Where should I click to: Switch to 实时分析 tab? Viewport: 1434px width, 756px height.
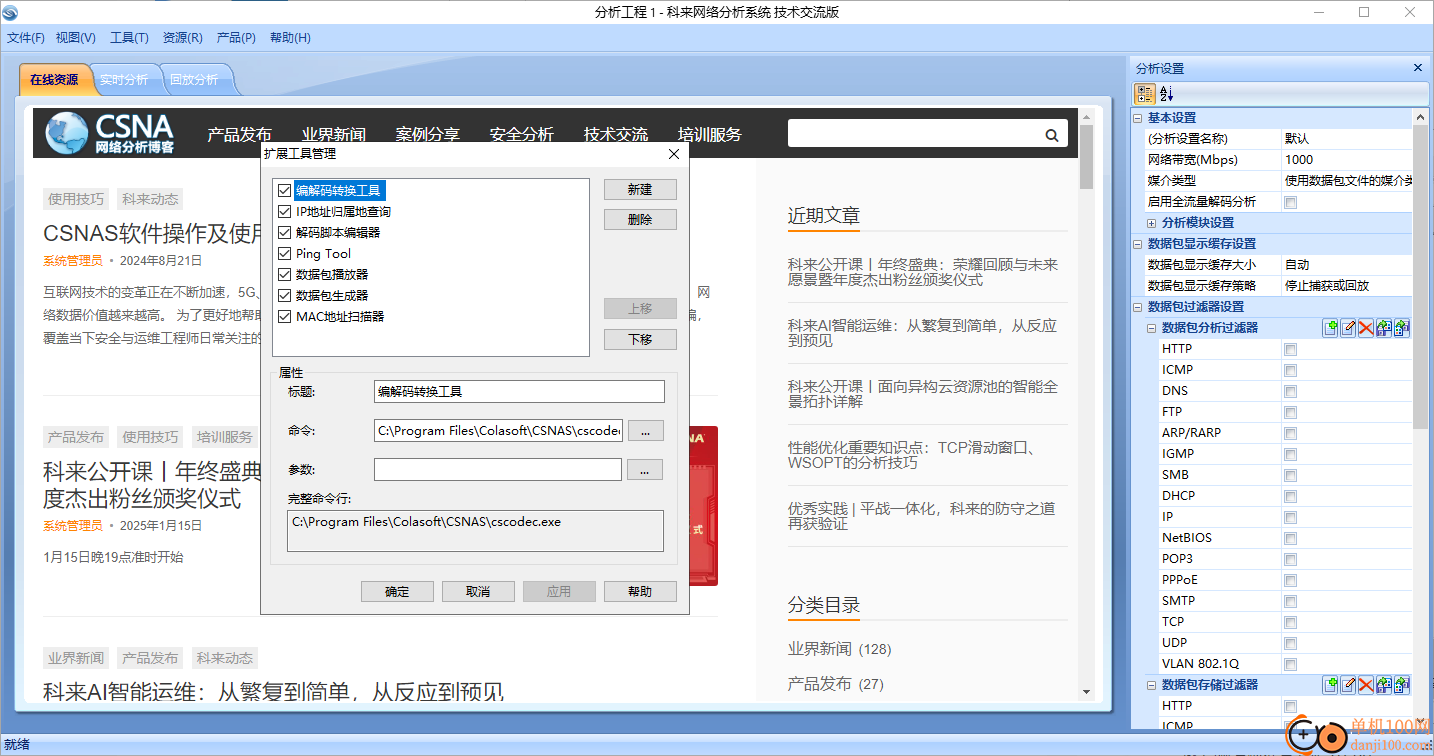coord(124,80)
